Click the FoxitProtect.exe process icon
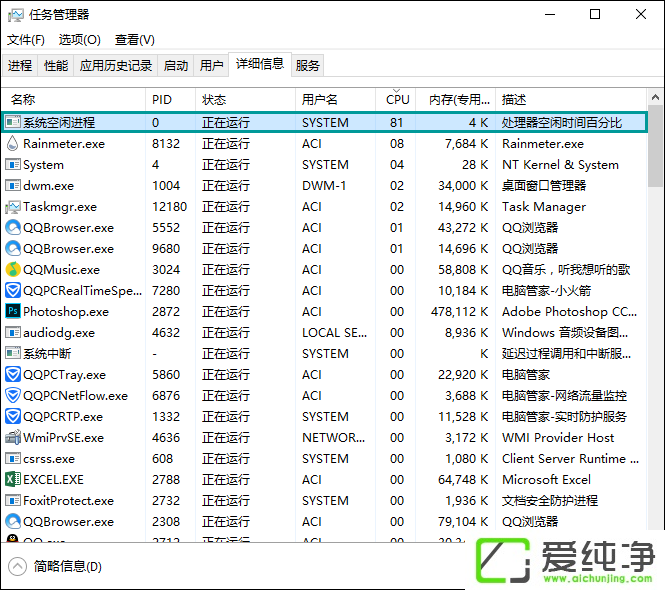Image resolution: width=665 pixels, height=590 pixels. [x=13, y=501]
